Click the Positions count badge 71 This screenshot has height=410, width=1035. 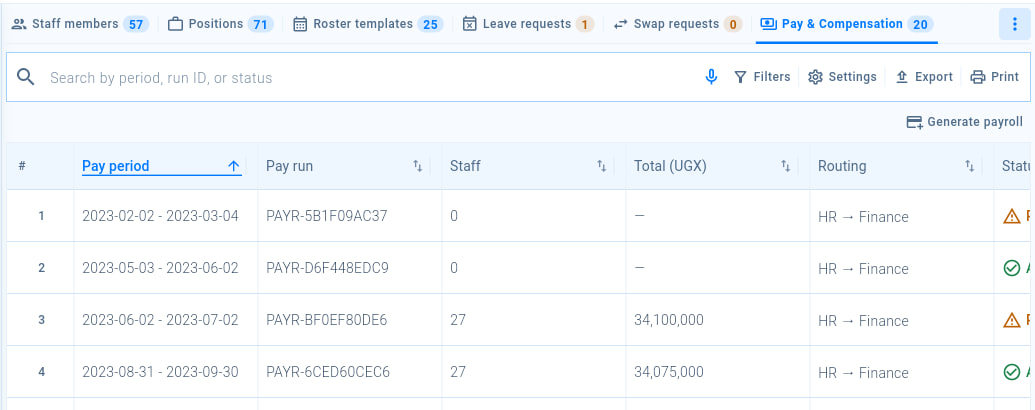tap(261, 24)
